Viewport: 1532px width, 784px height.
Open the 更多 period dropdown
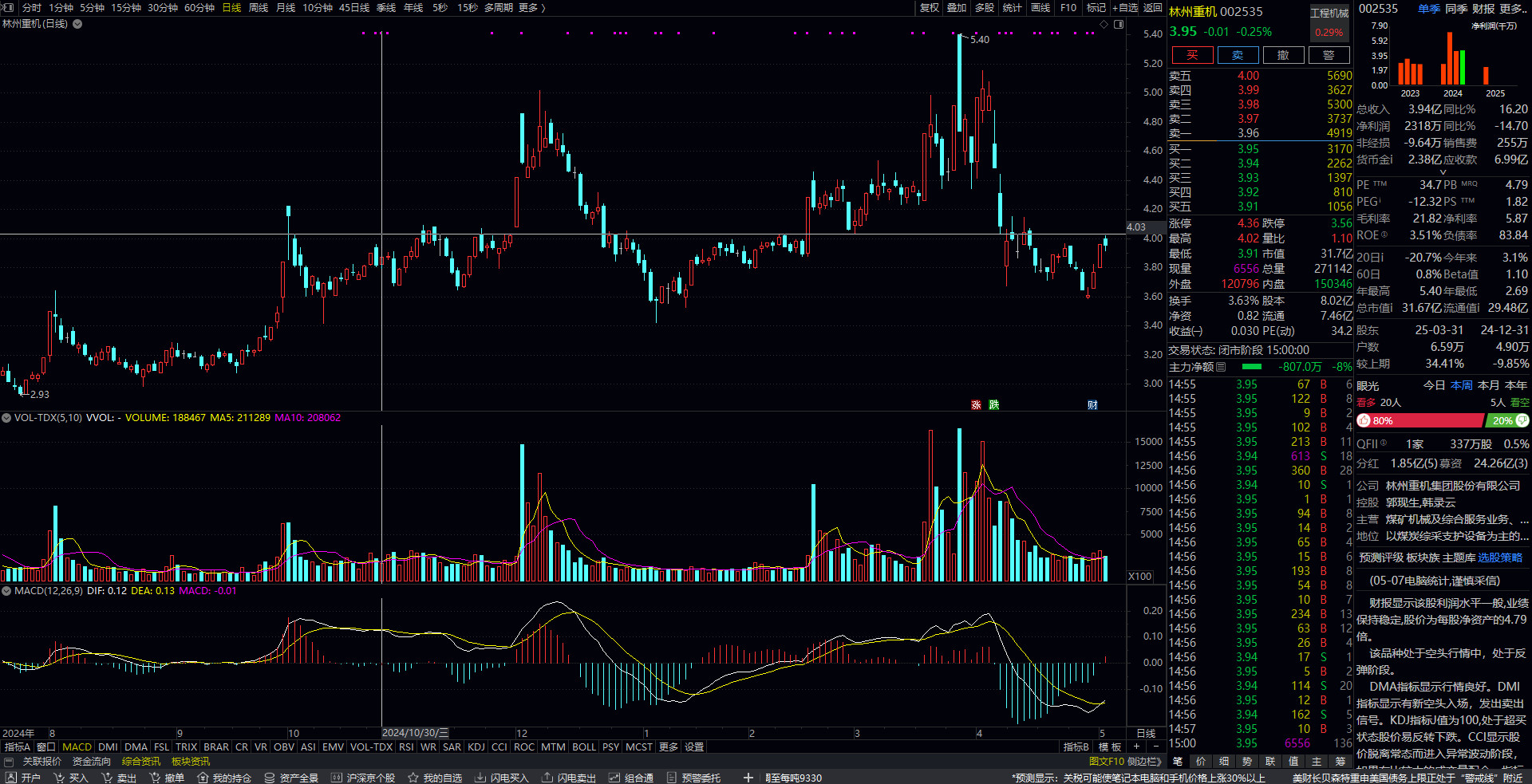click(x=531, y=7)
